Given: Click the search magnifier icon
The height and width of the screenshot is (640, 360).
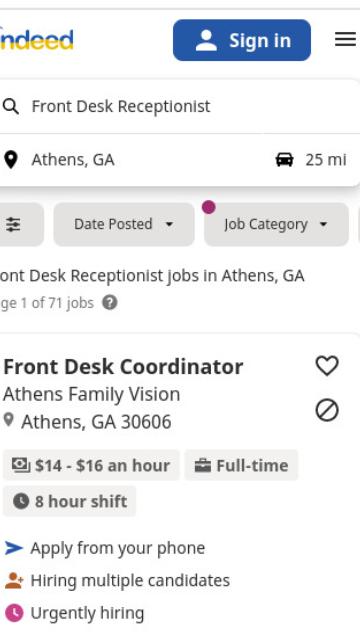Looking at the screenshot, I should (11, 107).
